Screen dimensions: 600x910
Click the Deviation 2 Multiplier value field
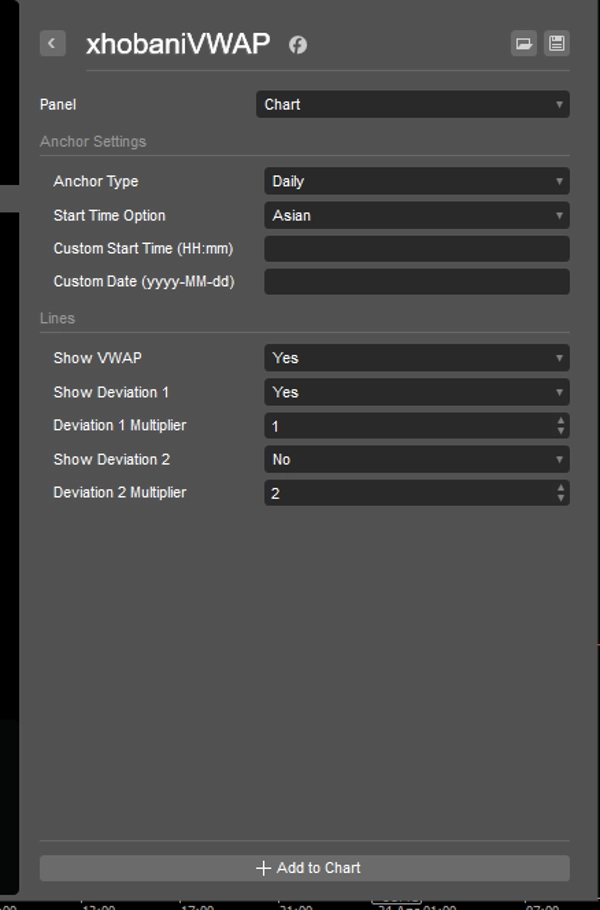(x=405, y=493)
